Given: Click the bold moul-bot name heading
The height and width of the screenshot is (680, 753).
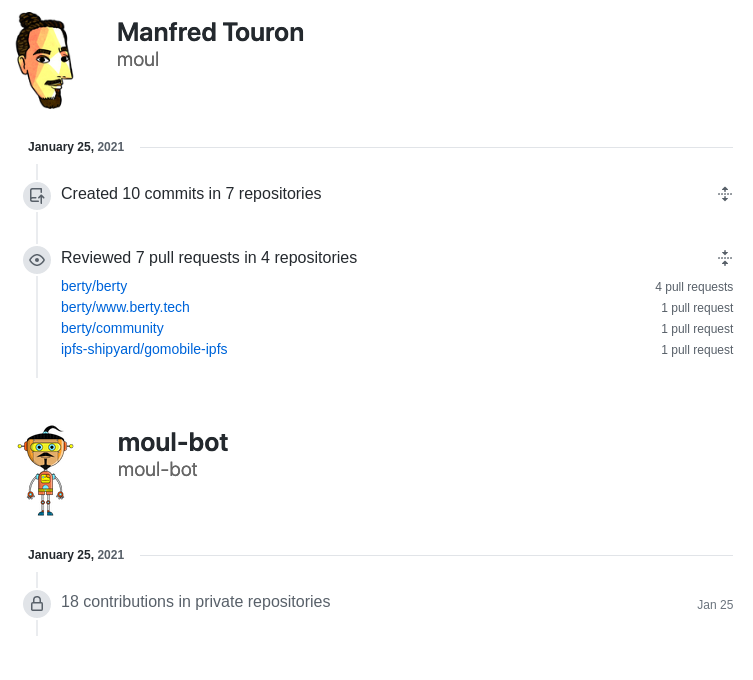Looking at the screenshot, I should [173, 442].
